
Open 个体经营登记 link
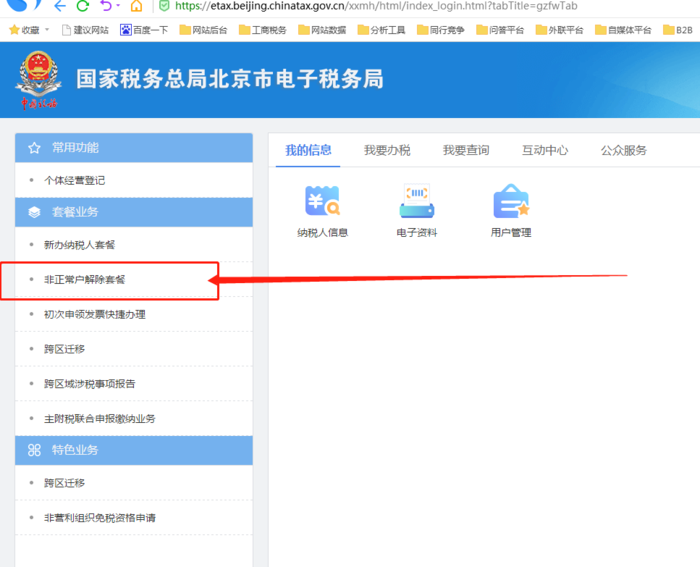click(75, 180)
